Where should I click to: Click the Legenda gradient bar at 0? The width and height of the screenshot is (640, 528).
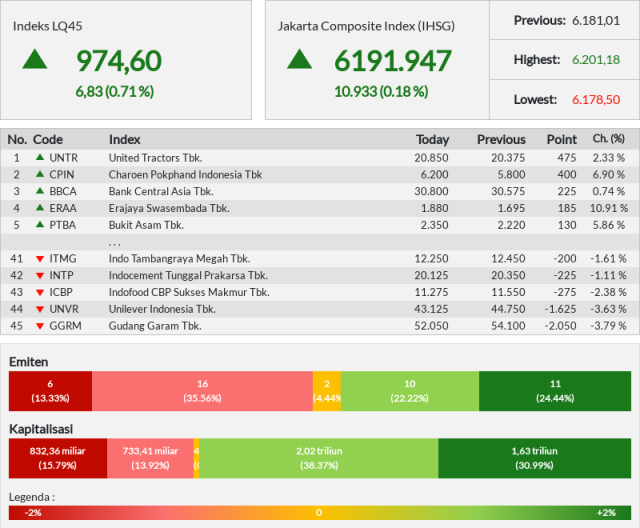(319, 512)
